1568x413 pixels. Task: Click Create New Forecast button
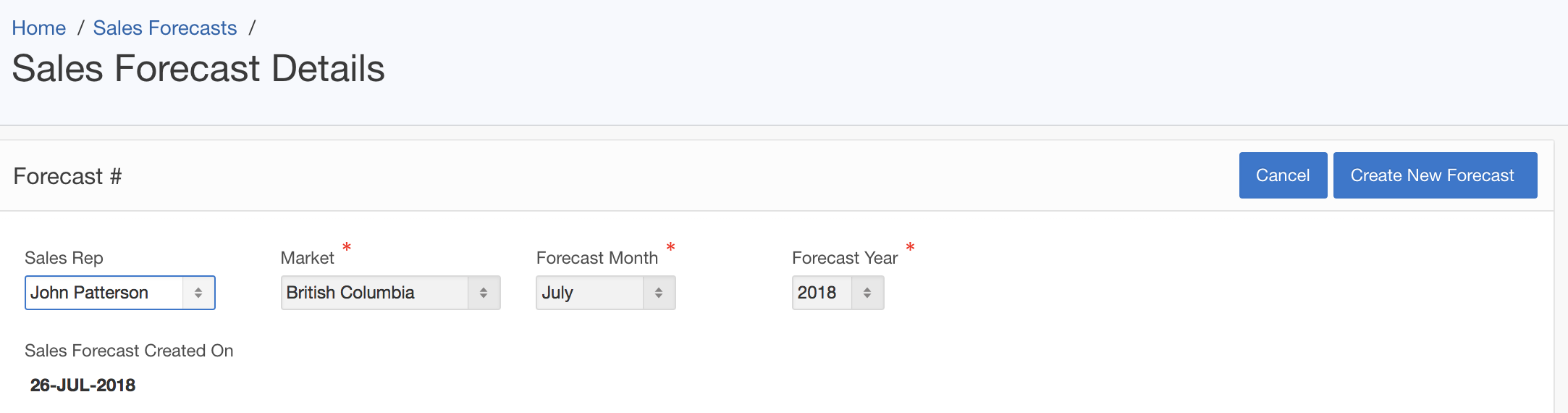pyautogui.click(x=1434, y=175)
